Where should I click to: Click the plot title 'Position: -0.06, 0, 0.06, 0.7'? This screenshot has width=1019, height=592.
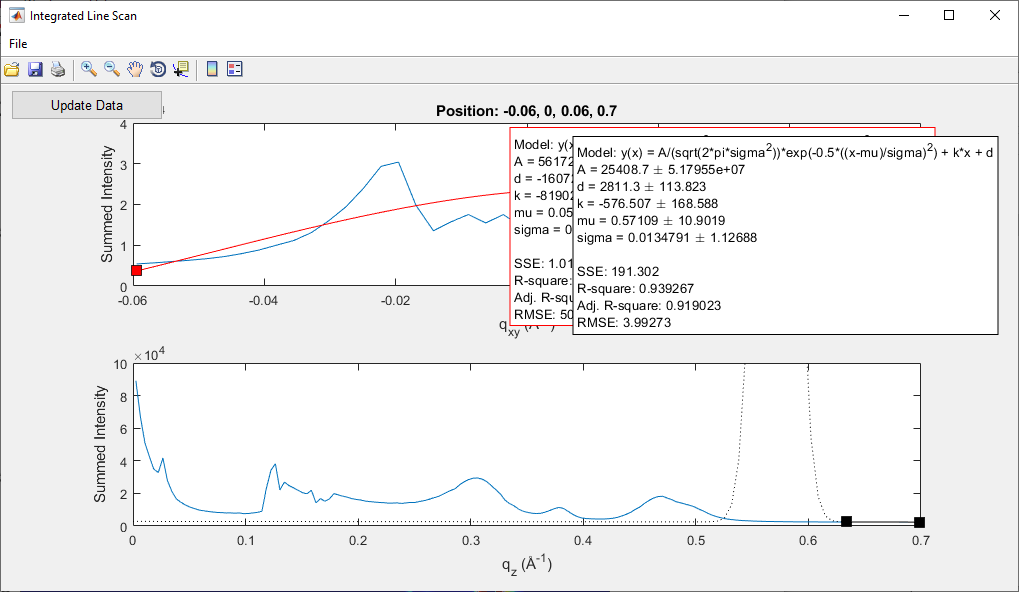[526, 111]
